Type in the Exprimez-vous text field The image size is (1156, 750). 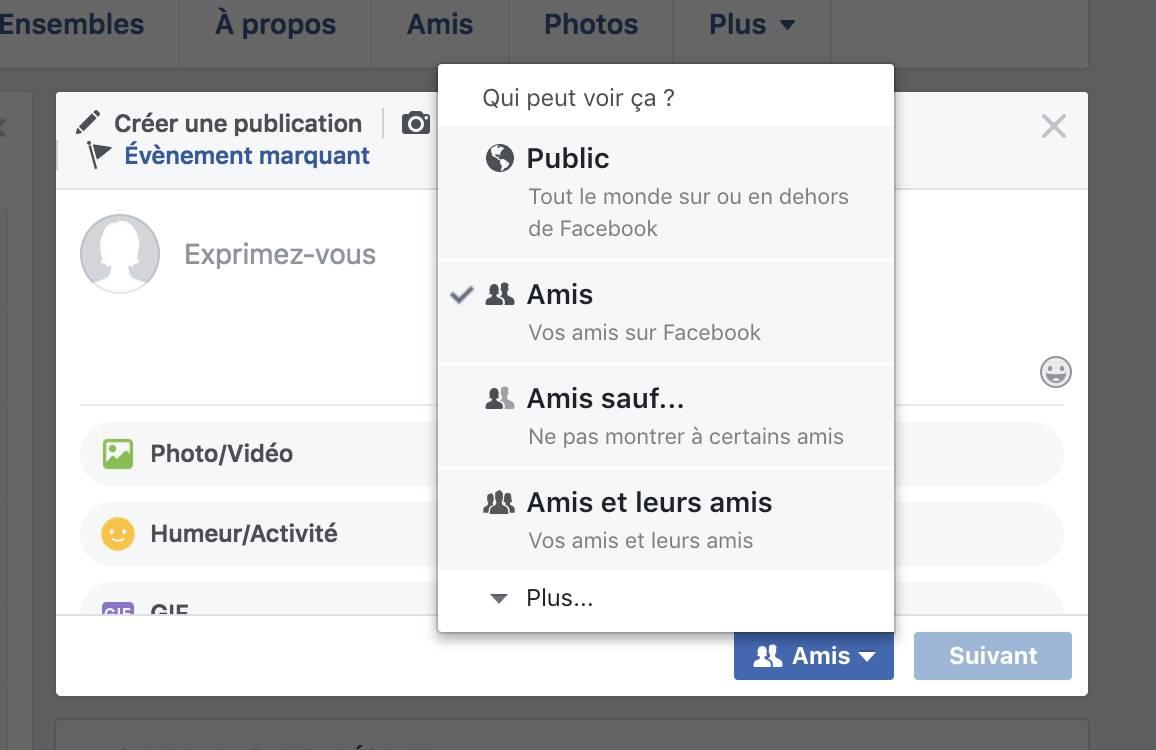[x=280, y=254]
